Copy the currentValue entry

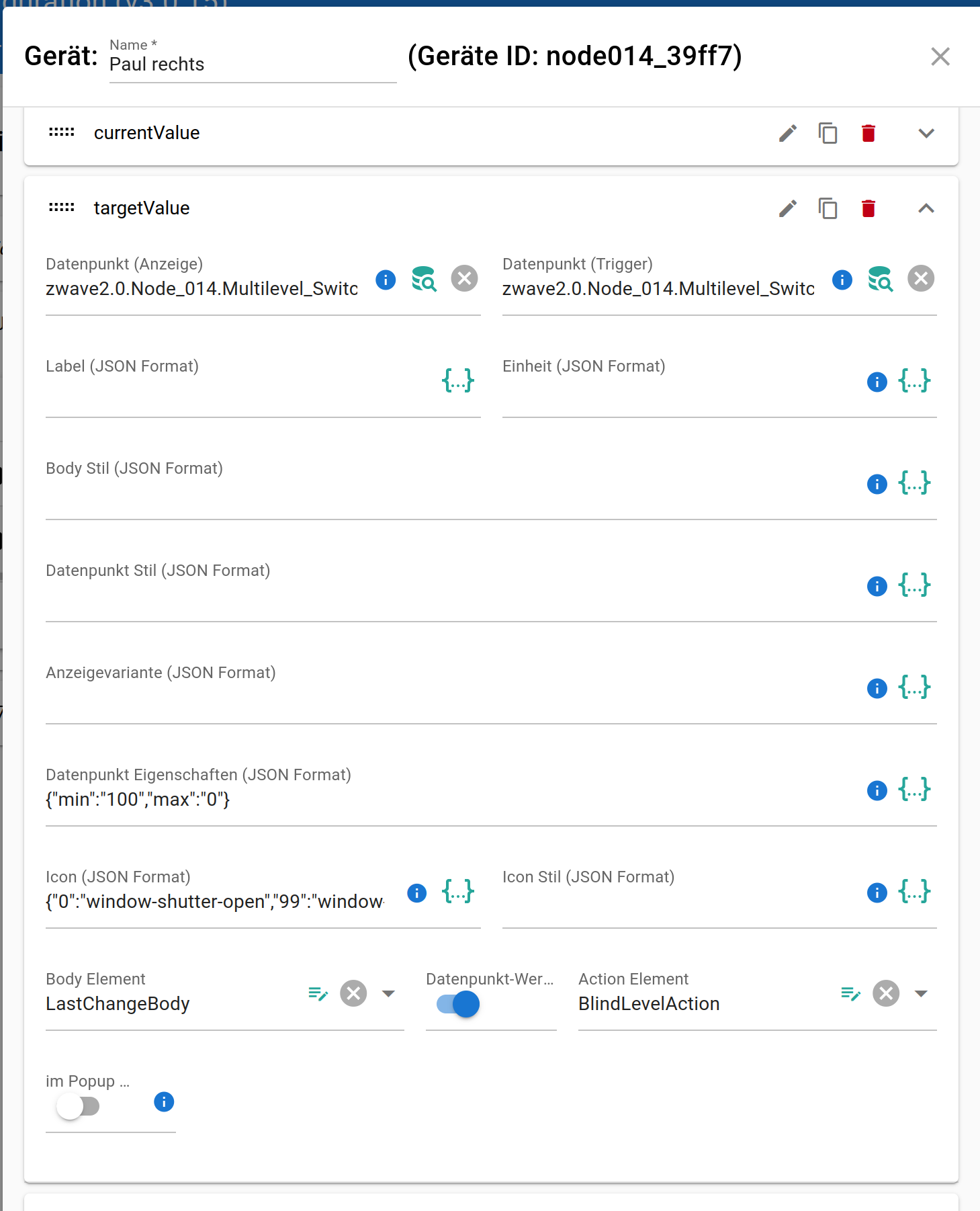point(828,133)
